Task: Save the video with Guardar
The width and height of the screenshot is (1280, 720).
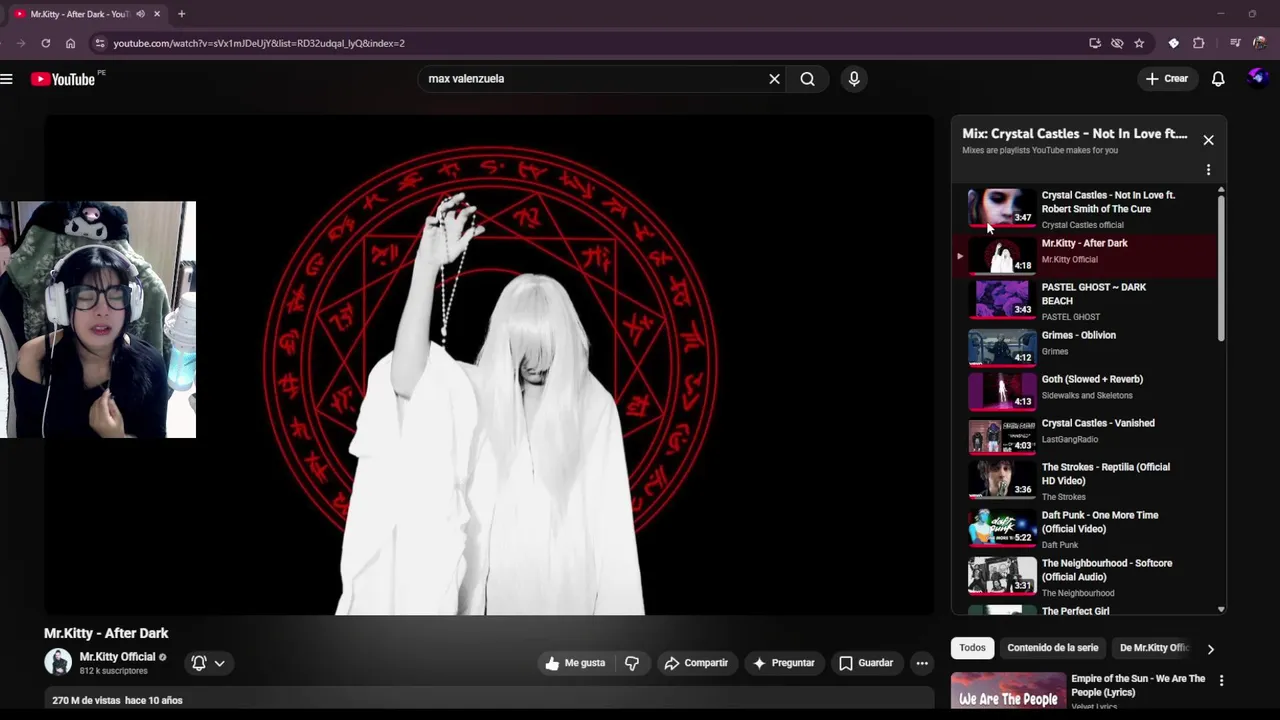Action: pos(866,663)
